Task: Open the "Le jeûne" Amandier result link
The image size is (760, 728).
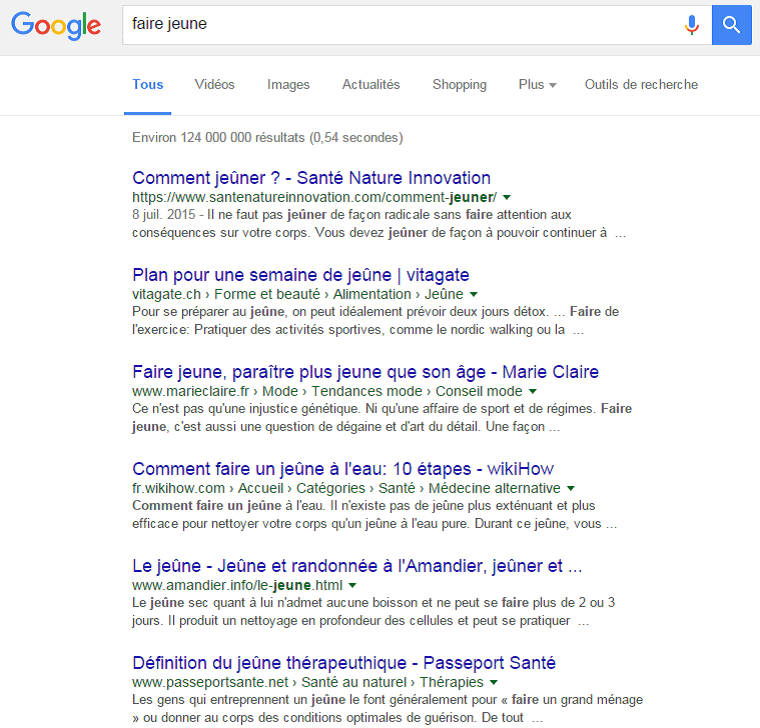Action: click(x=356, y=566)
